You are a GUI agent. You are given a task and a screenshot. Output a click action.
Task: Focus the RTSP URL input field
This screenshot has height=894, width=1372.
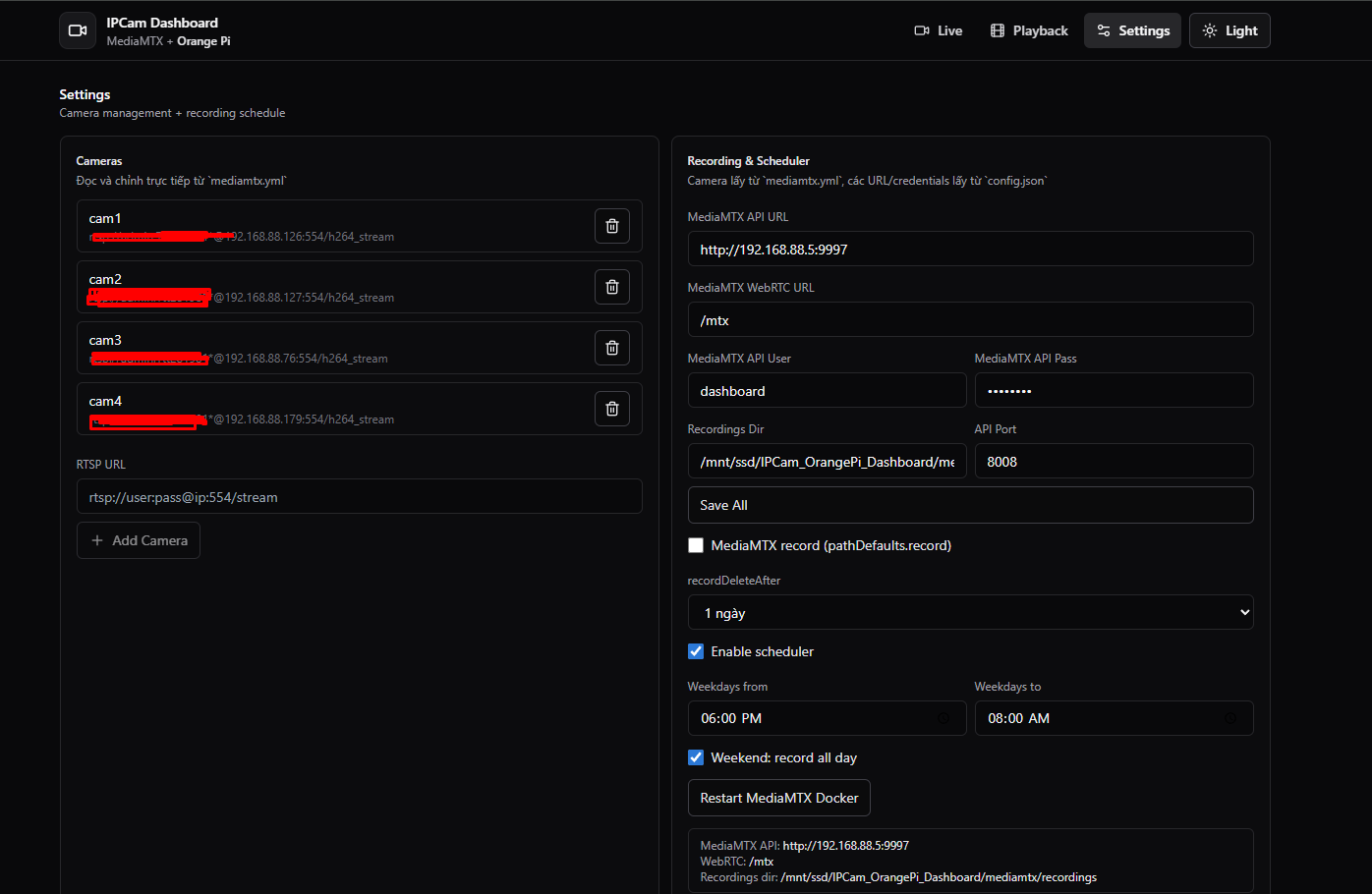360,497
